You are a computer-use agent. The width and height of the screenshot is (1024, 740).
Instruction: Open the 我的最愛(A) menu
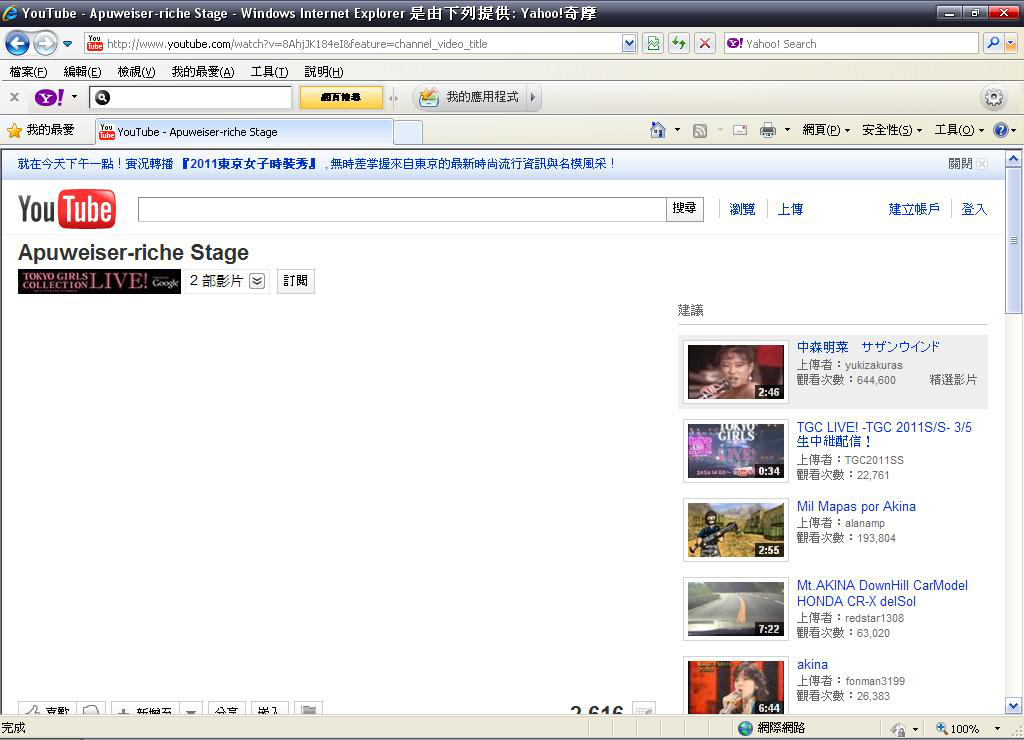[202, 72]
